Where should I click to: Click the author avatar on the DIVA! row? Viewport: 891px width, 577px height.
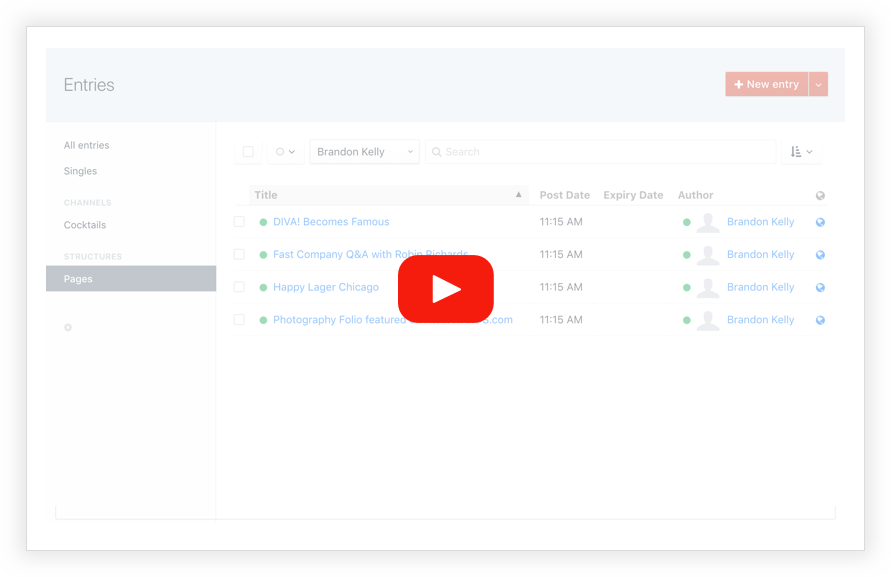pos(708,222)
